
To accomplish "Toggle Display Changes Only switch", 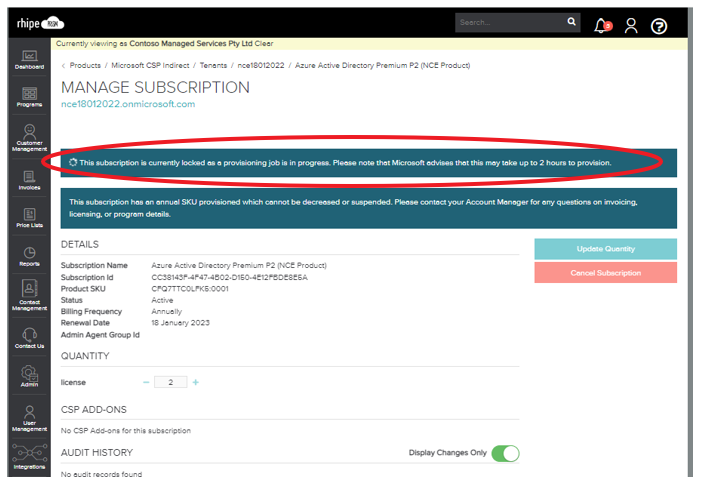I will click(505, 453).
